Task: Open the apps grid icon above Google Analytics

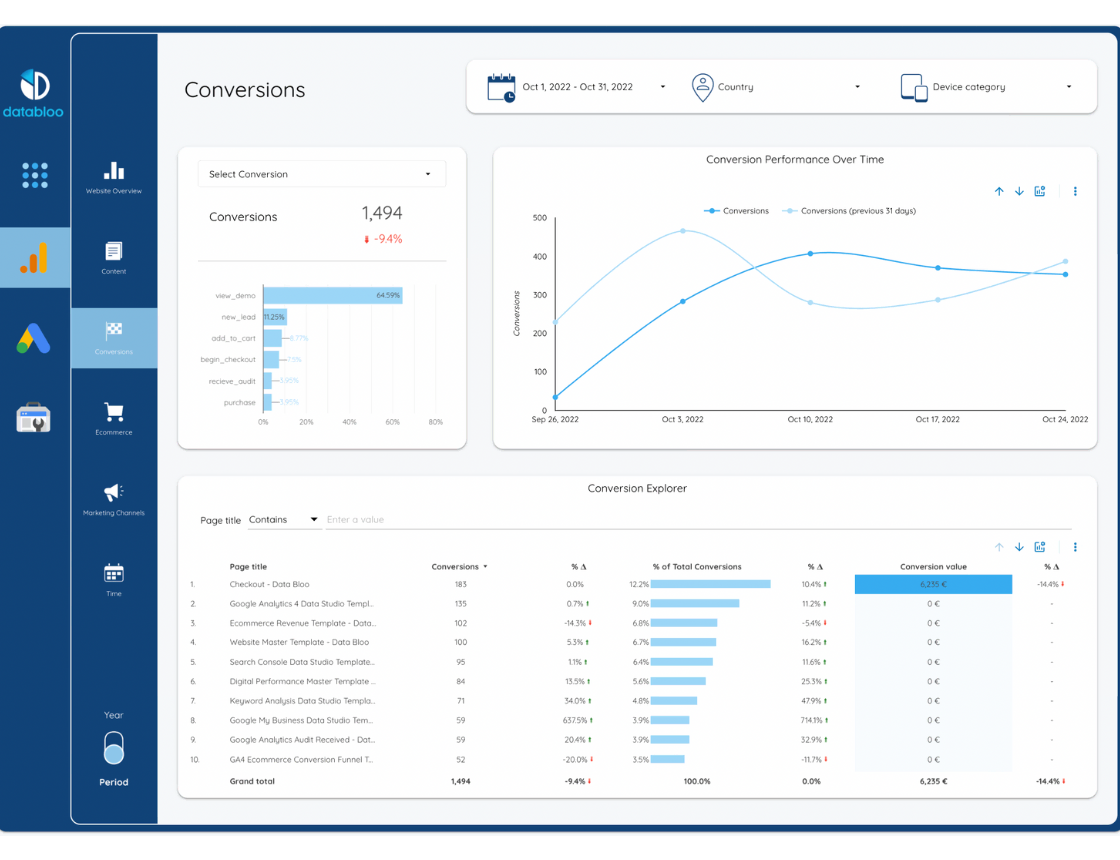Action: (34, 175)
